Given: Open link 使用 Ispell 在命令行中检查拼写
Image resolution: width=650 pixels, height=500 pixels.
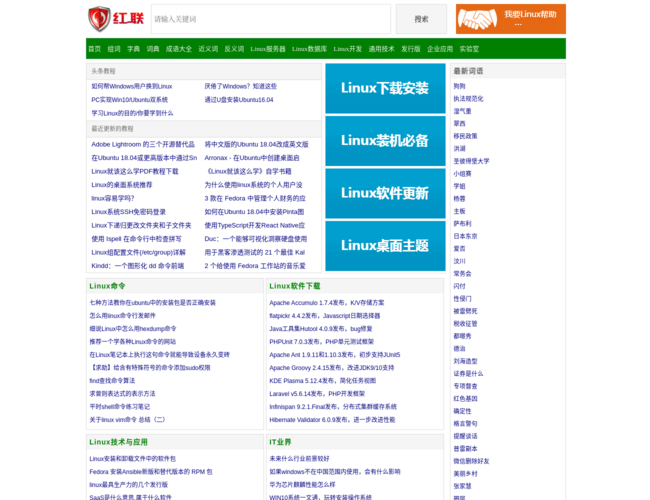Looking at the screenshot, I should 136,239.
